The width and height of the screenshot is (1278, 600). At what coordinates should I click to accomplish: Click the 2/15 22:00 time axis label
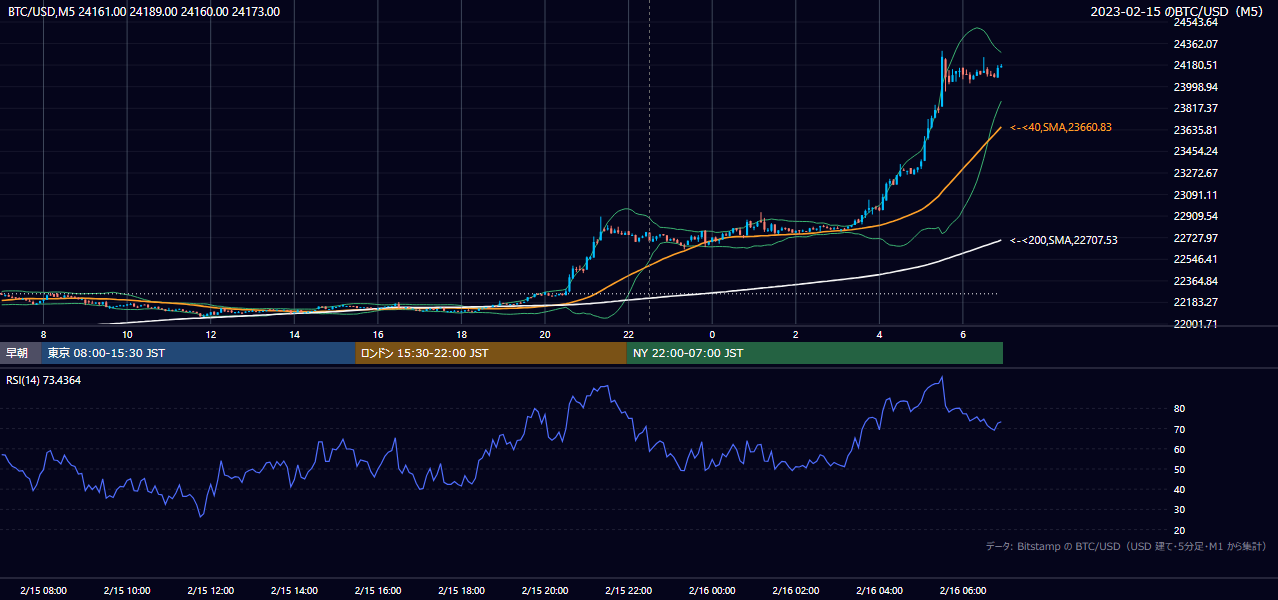click(x=628, y=591)
